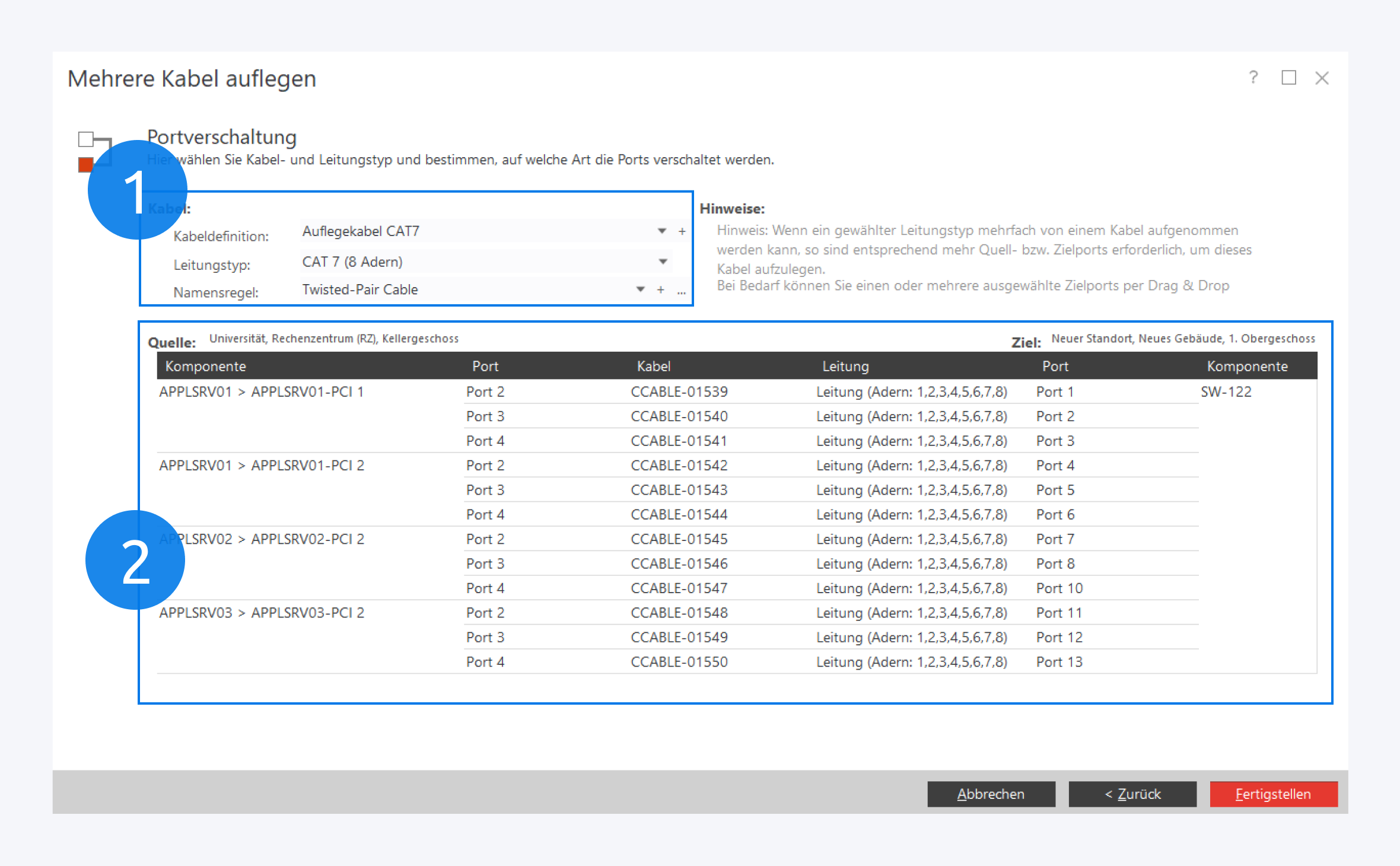The image size is (1400, 866).
Task: Cancel with the Abbrechen button
Action: click(991, 794)
